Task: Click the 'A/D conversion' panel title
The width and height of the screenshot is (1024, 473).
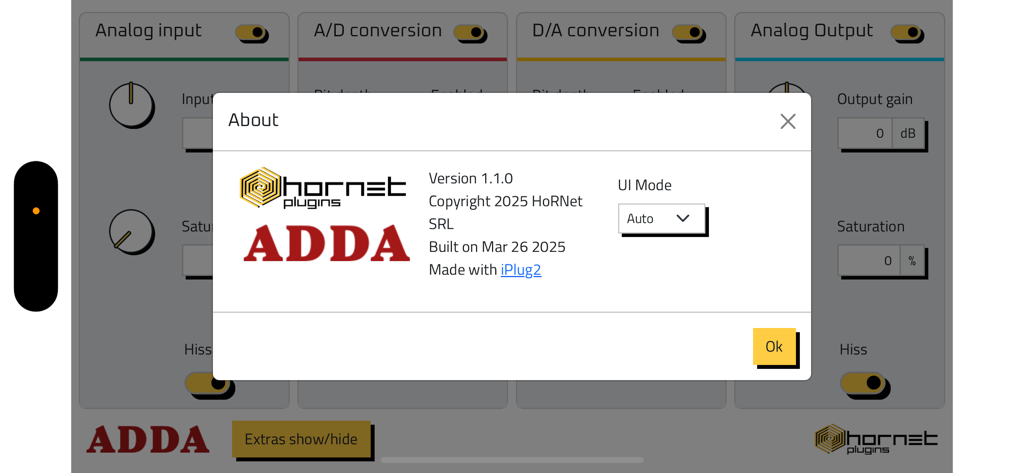Action: (x=377, y=31)
